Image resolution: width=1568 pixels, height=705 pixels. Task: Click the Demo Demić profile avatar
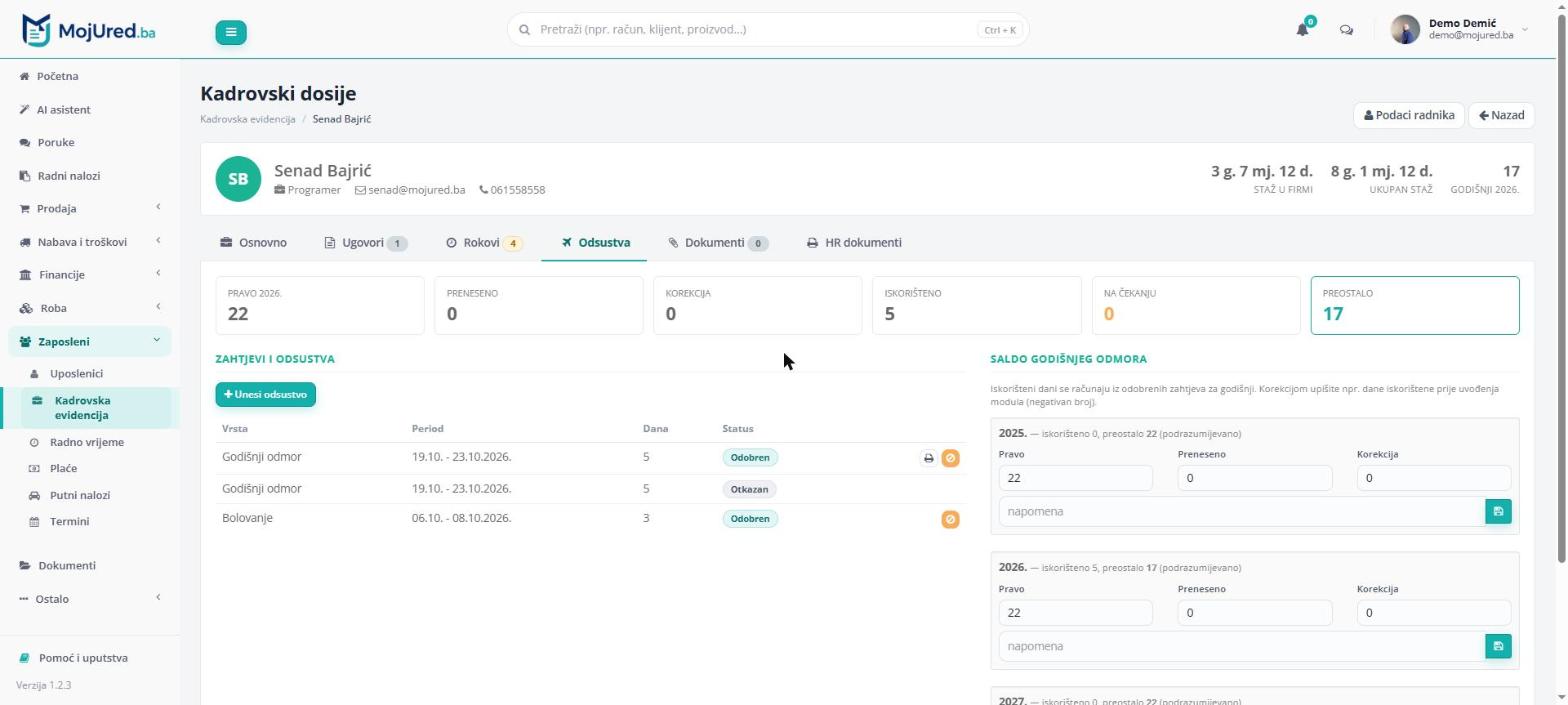(x=1405, y=29)
